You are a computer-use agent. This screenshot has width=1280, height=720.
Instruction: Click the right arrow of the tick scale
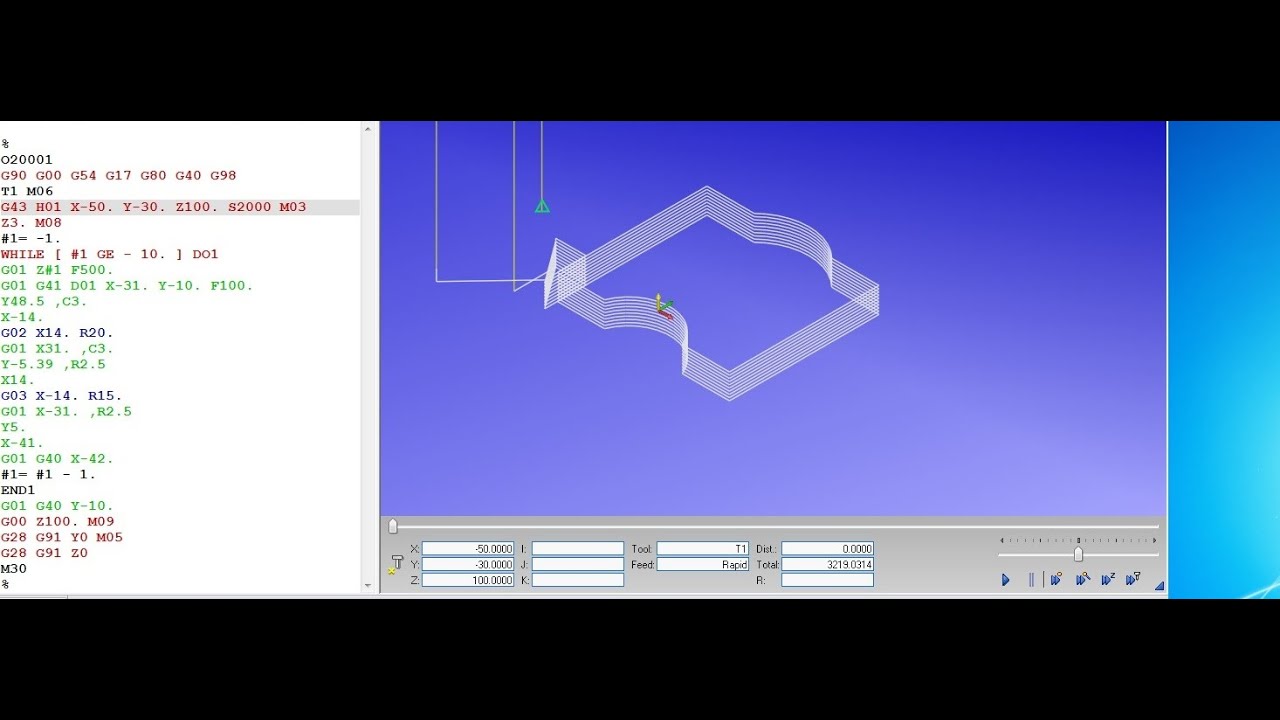tap(1155, 540)
